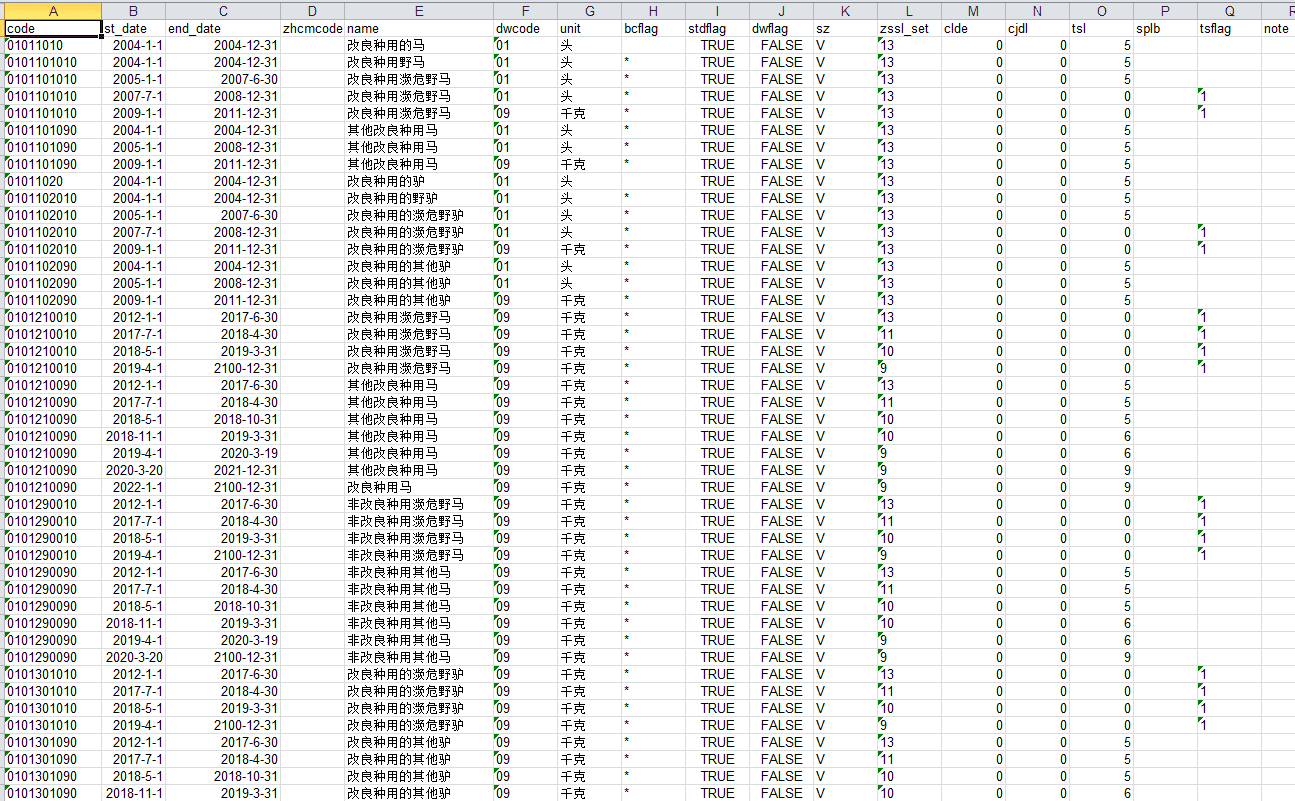Select column Q header

[1229, 10]
